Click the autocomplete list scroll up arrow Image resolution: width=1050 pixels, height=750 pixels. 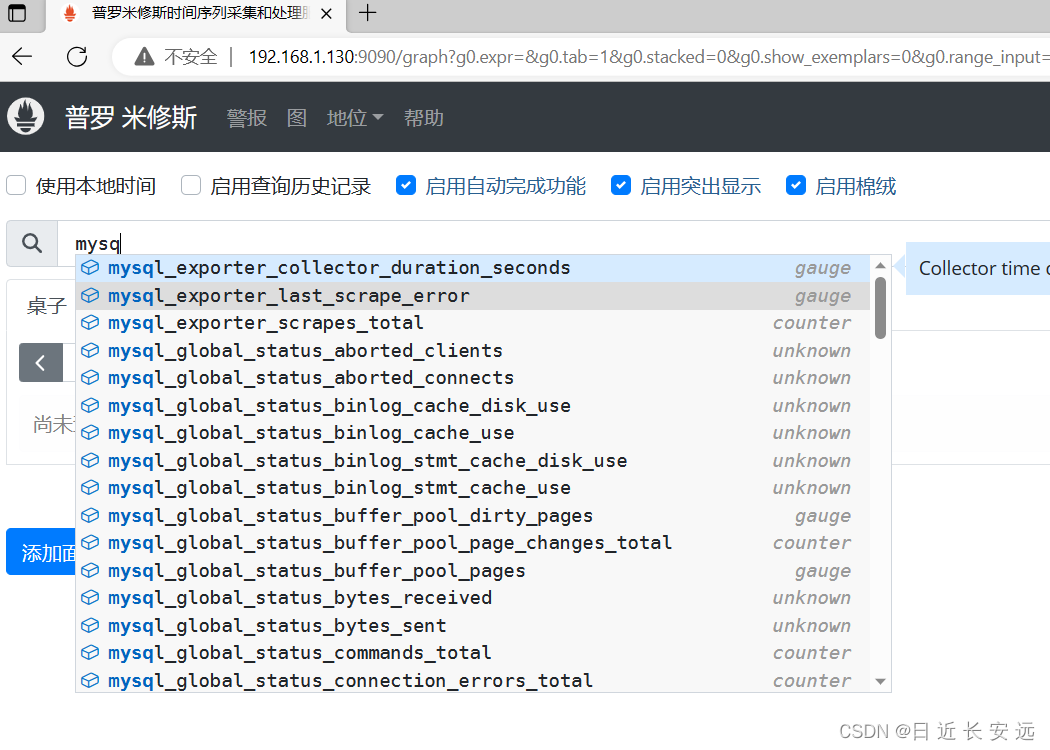pyautogui.click(x=881, y=266)
